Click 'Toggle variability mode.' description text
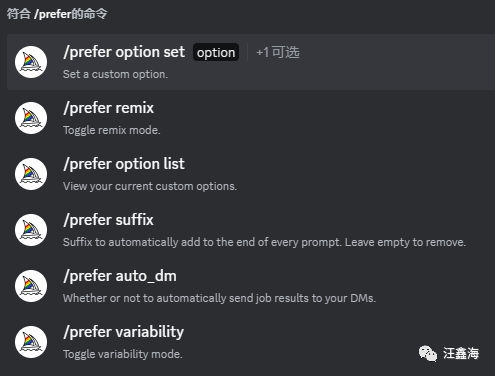The image size is (495, 376). click(x=123, y=354)
